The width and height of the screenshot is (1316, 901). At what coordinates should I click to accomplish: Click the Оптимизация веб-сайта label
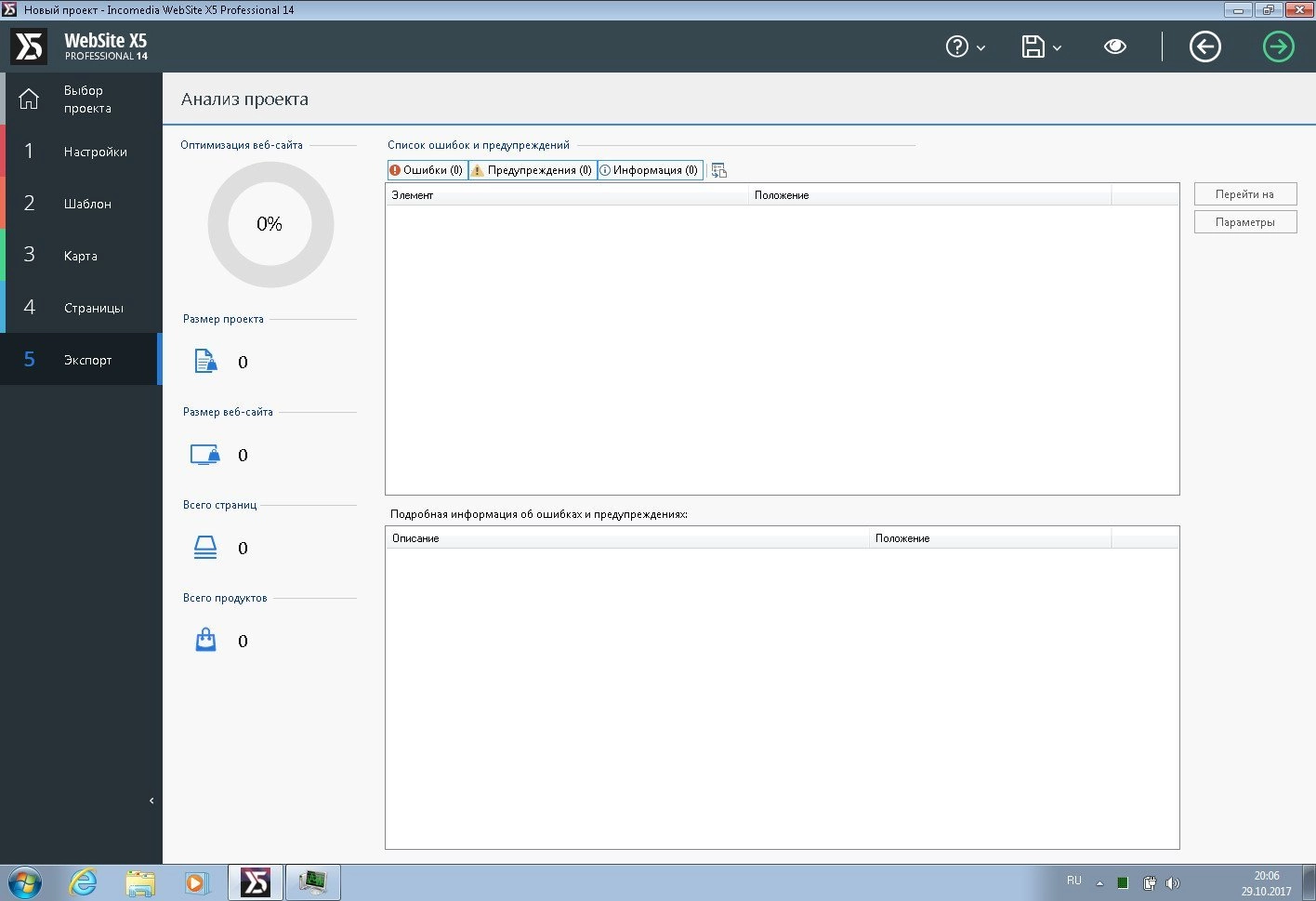pos(242,145)
